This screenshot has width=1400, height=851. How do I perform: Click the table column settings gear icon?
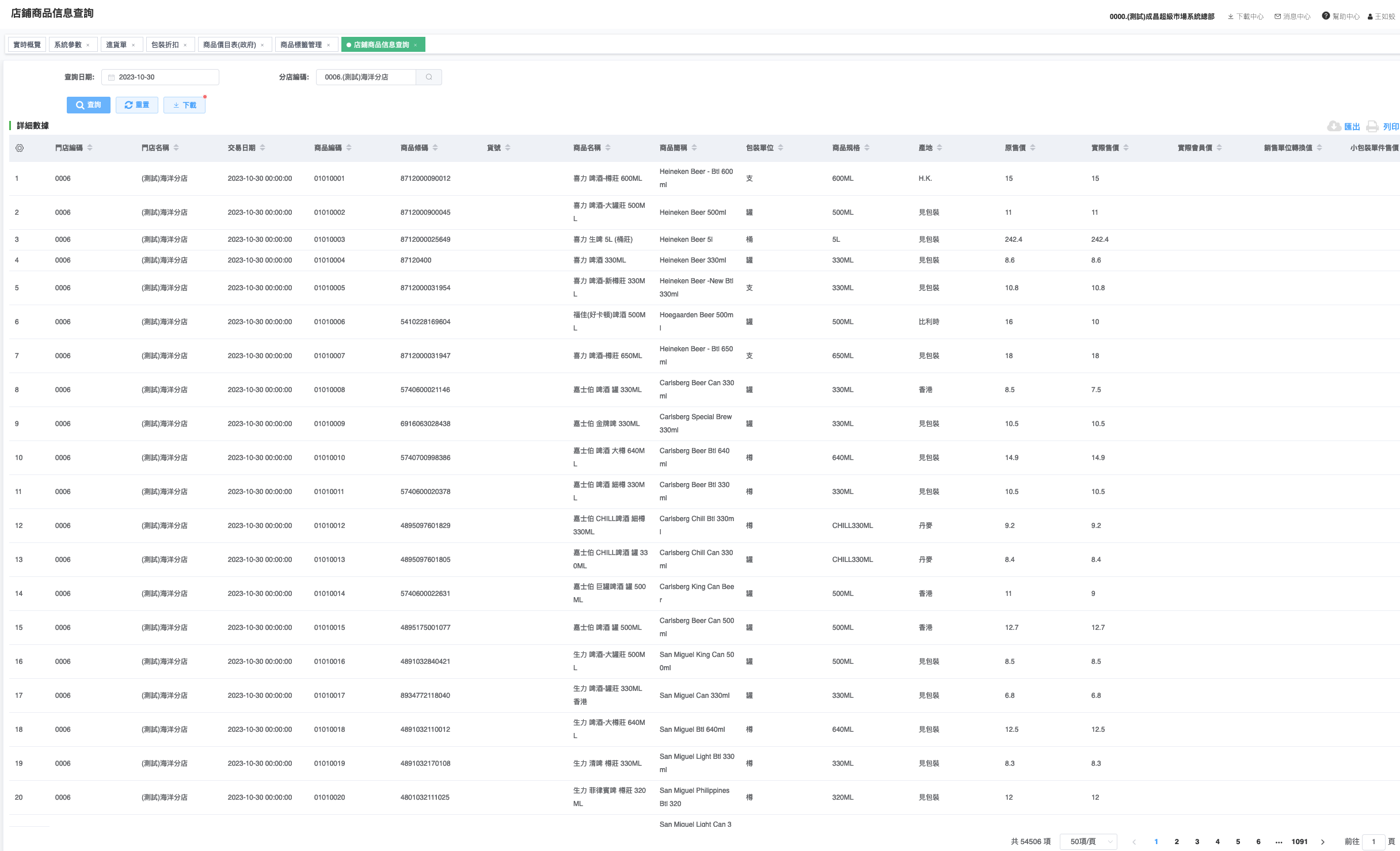tap(20, 148)
